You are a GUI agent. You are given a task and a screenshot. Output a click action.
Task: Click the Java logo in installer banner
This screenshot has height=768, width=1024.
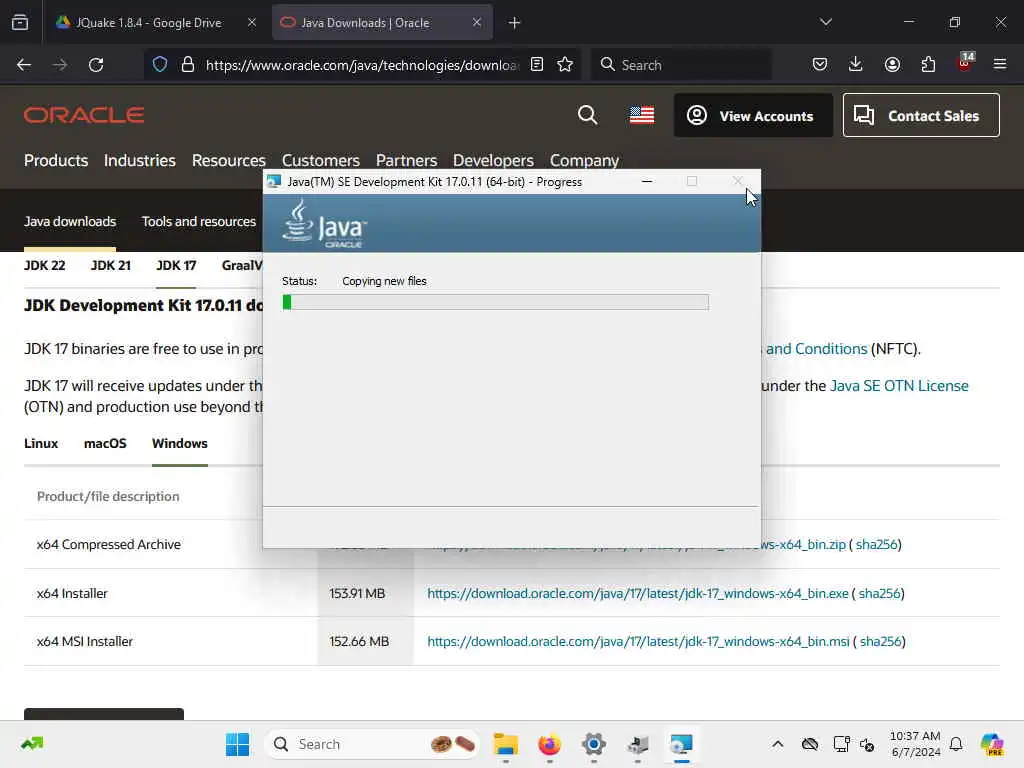325,224
